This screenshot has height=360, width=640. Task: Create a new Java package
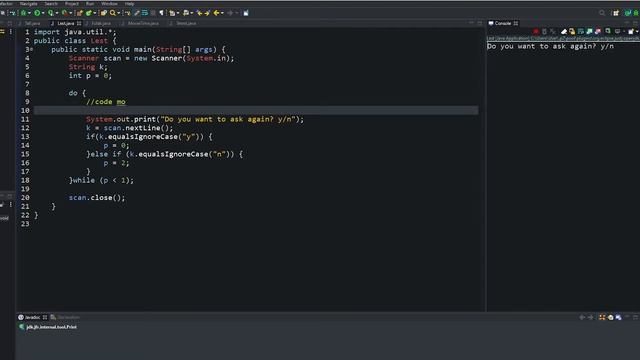pyautogui.click(x=80, y=13)
